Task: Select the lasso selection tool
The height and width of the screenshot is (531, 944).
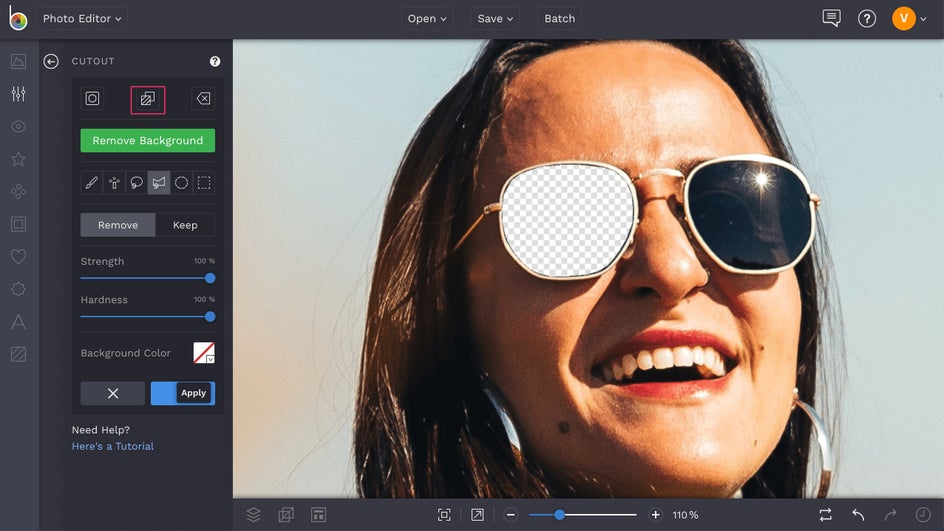Action: [137, 183]
